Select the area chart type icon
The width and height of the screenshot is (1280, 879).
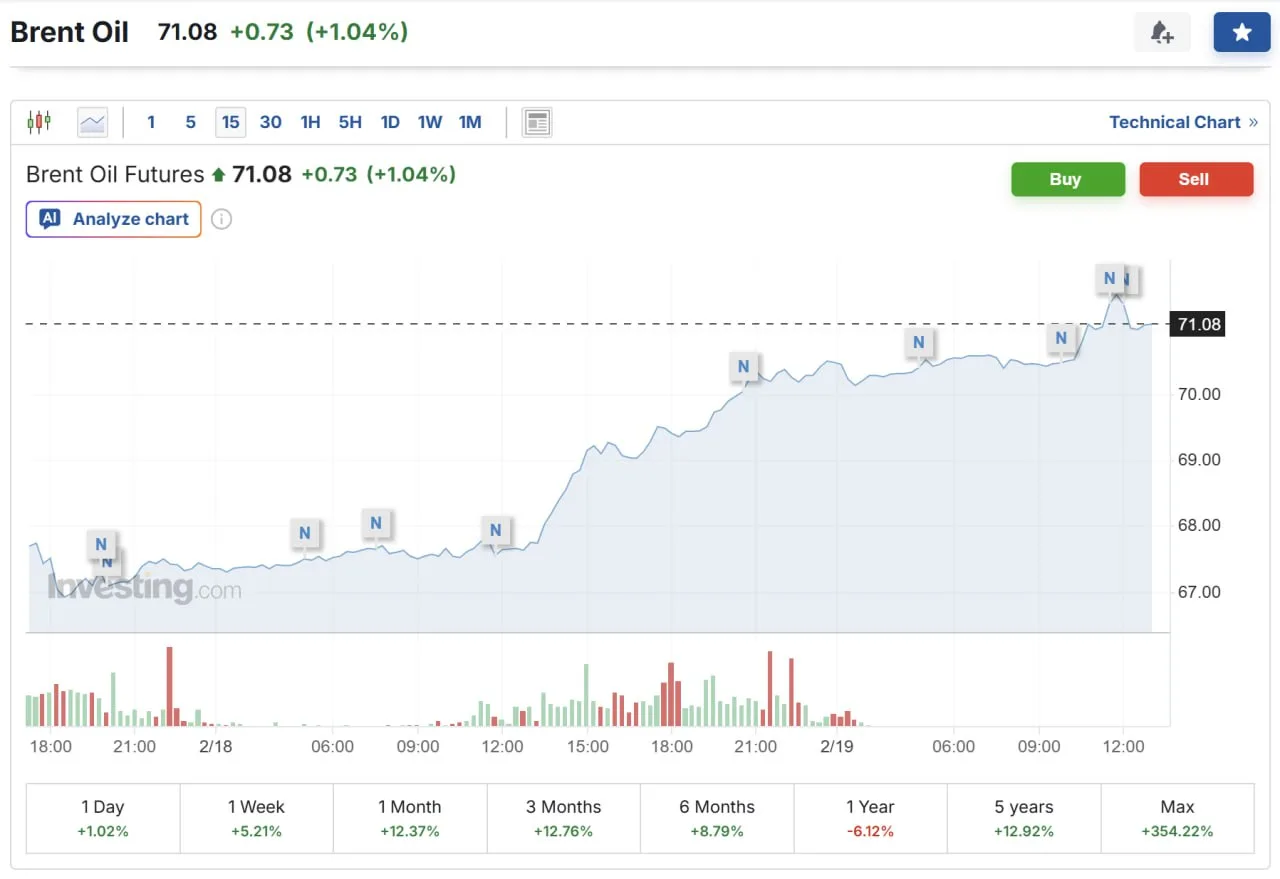(92, 122)
